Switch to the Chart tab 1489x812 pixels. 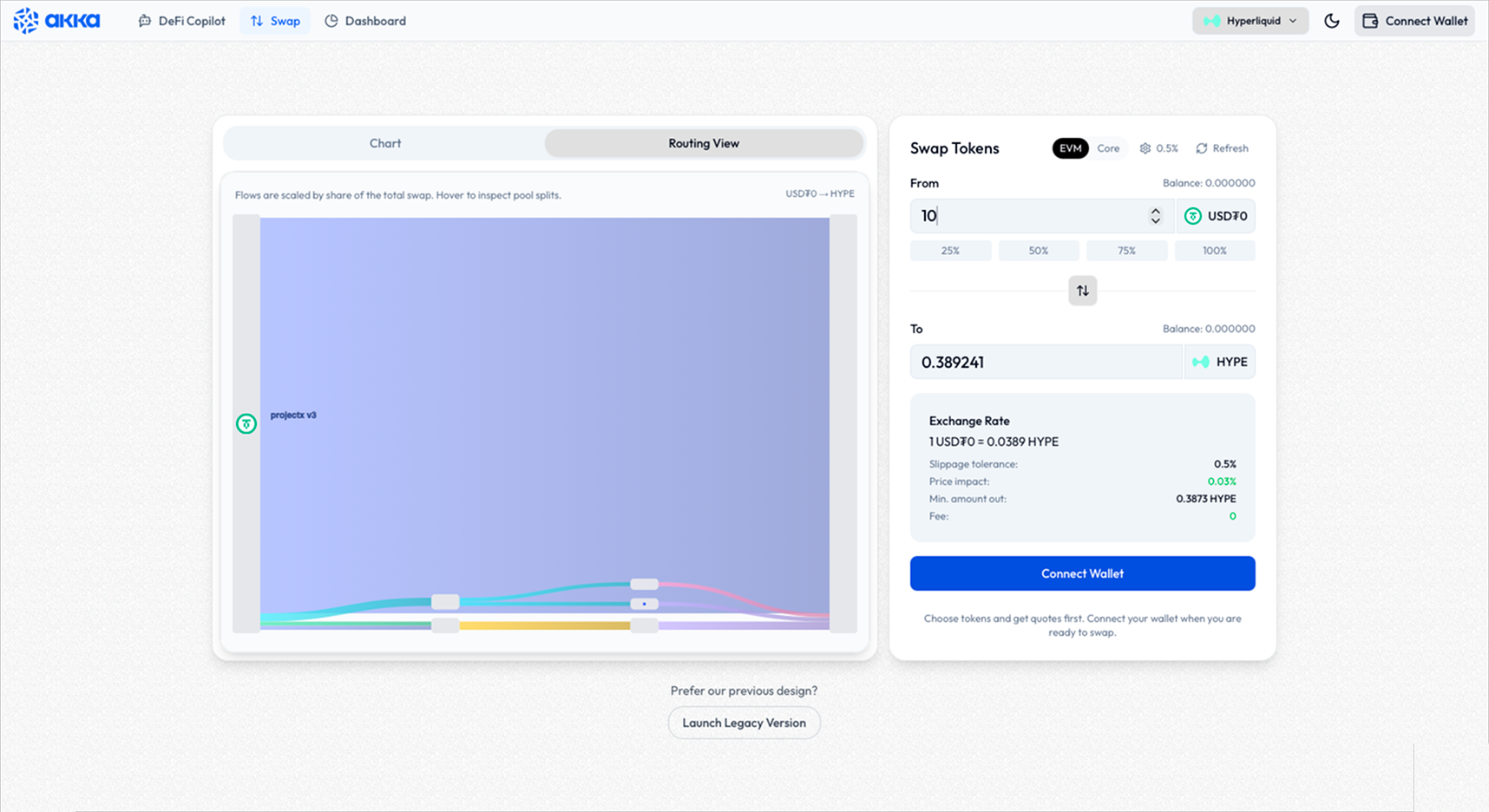click(x=384, y=143)
